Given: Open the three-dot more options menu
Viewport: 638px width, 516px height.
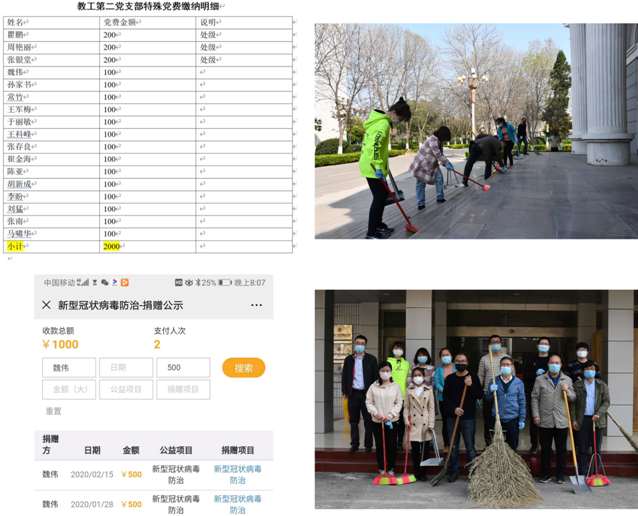Looking at the screenshot, I should tap(256, 305).
